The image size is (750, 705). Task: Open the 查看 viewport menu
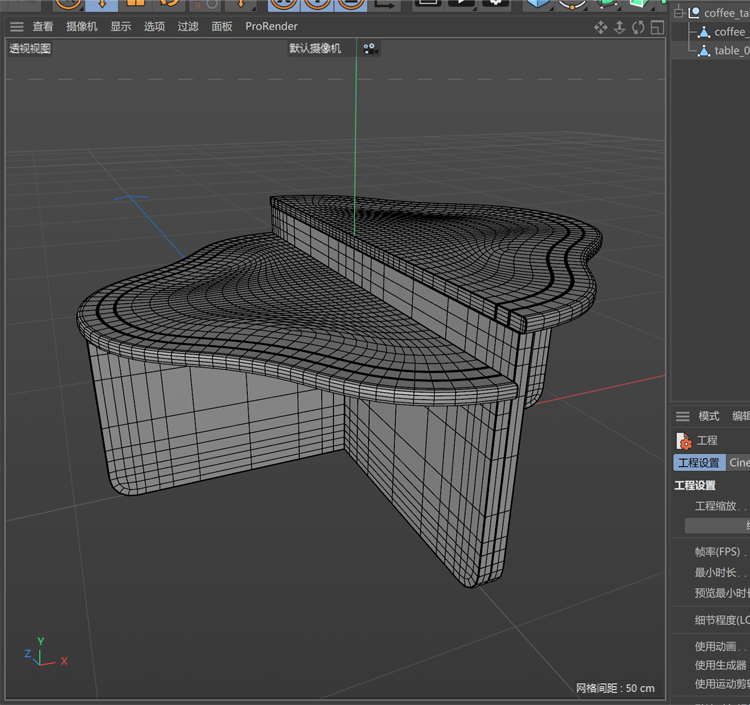tap(43, 27)
